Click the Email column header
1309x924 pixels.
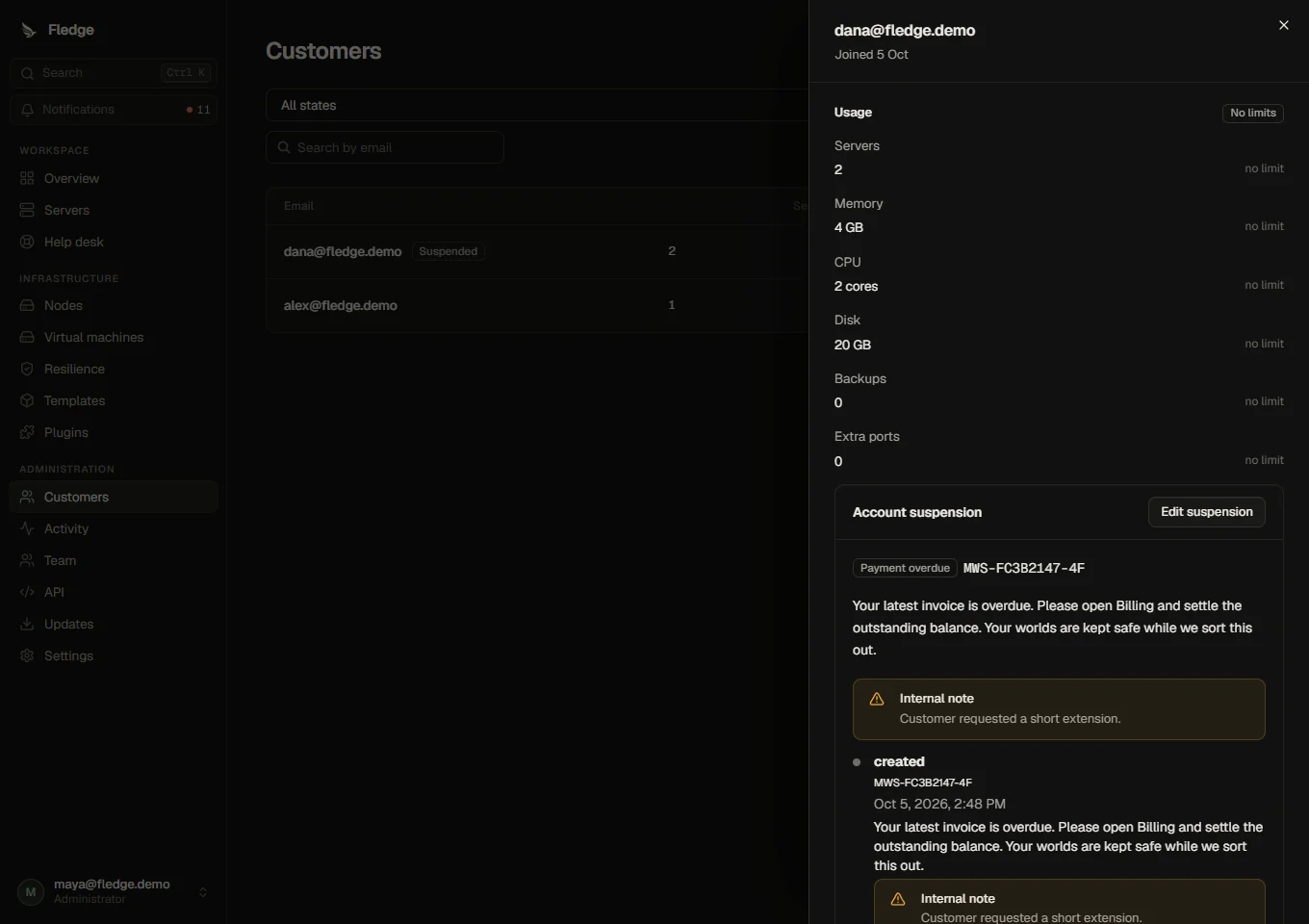click(x=298, y=206)
